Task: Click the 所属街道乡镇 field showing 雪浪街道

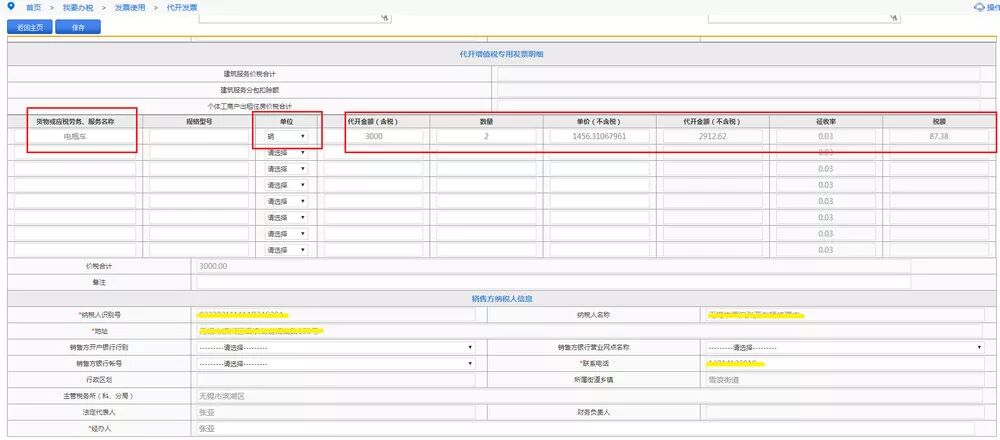Action: [x=844, y=380]
